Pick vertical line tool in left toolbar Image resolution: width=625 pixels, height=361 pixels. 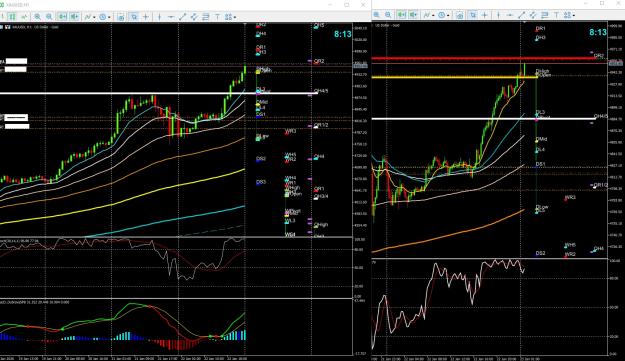point(159,17)
